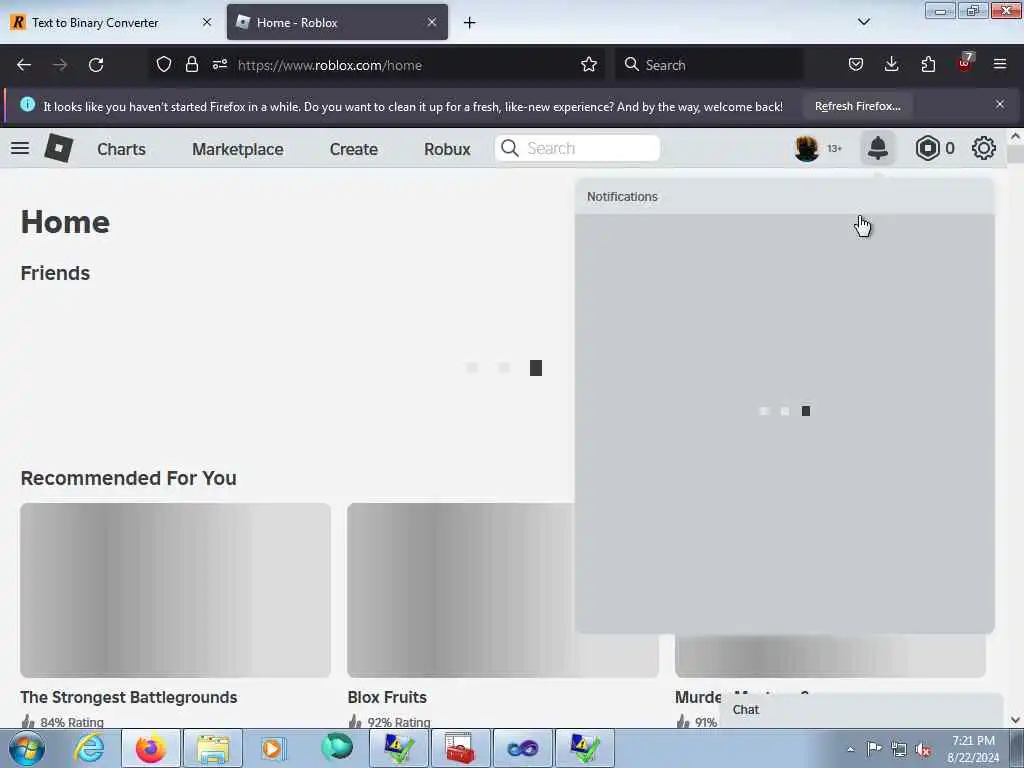Image resolution: width=1024 pixels, height=768 pixels.
Task: Go to the Create page
Action: tap(354, 149)
